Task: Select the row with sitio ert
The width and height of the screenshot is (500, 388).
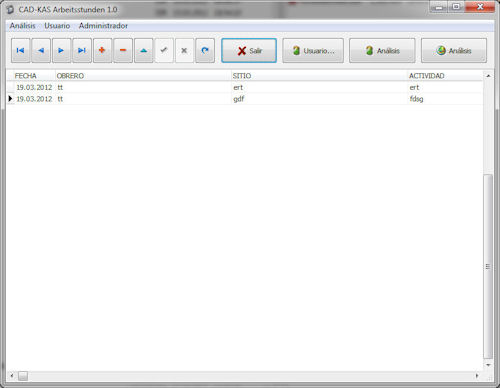Action: click(x=245, y=87)
